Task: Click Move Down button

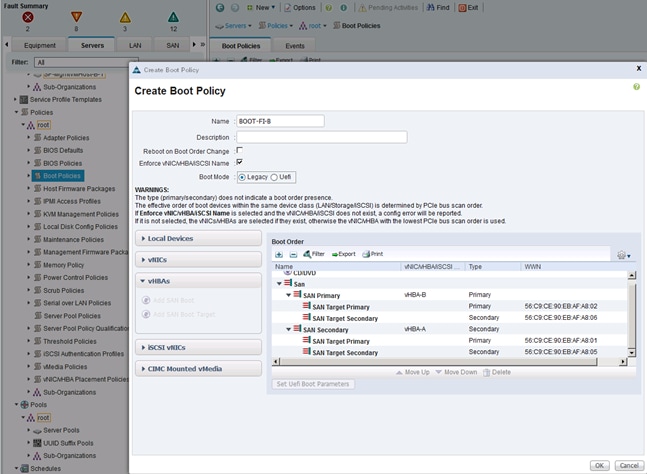Action: pos(456,372)
